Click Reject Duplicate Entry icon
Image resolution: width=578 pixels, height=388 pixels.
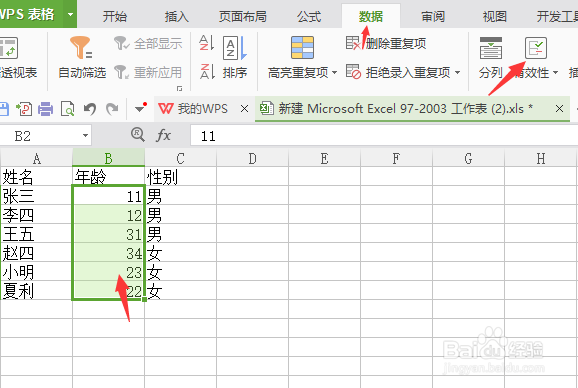click(x=353, y=72)
